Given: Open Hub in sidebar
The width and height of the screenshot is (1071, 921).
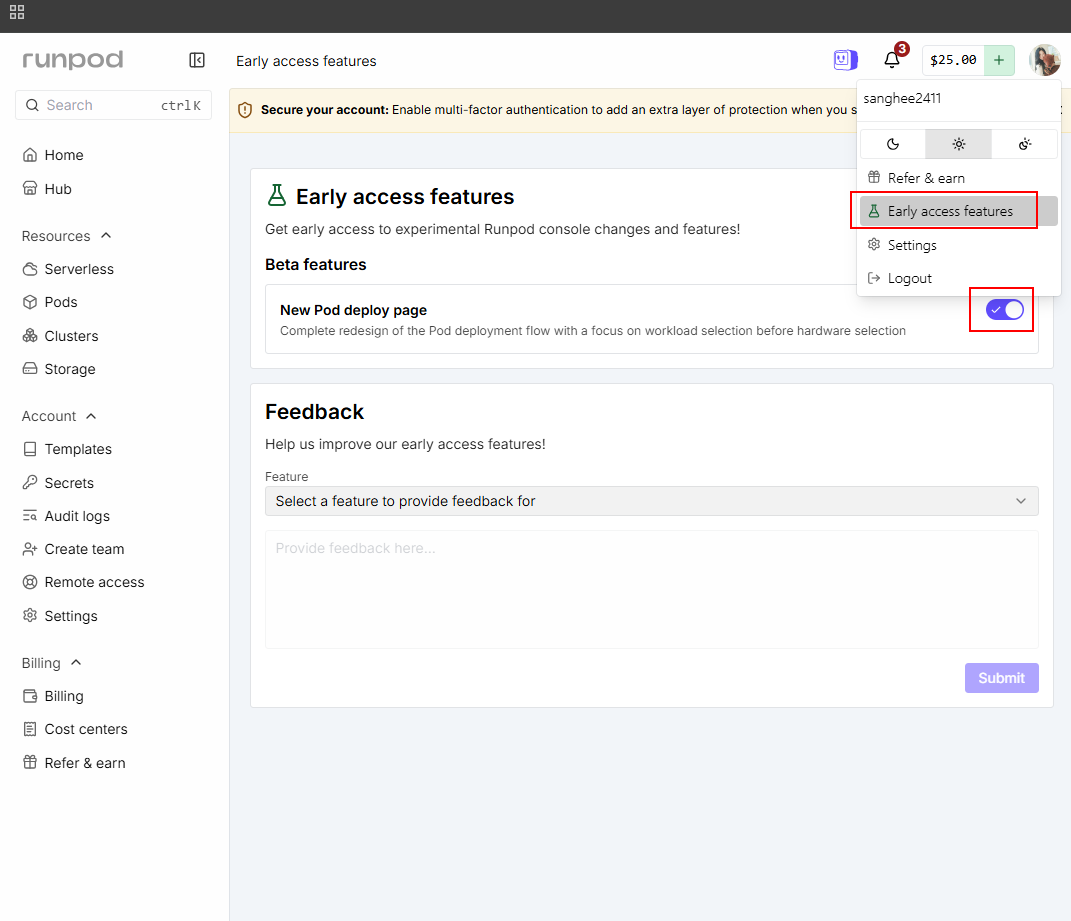Looking at the screenshot, I should (x=47, y=189).
